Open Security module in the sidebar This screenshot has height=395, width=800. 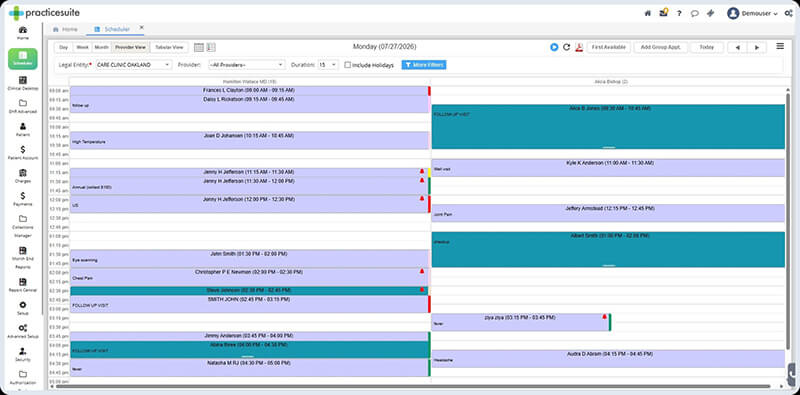point(22,355)
